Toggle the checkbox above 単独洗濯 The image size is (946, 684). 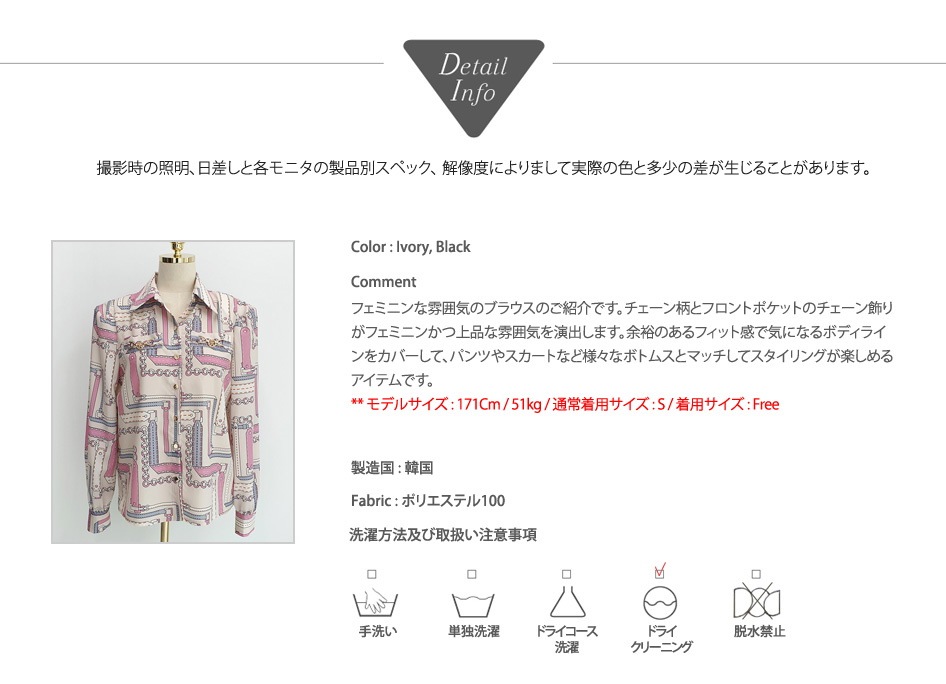(x=472, y=574)
